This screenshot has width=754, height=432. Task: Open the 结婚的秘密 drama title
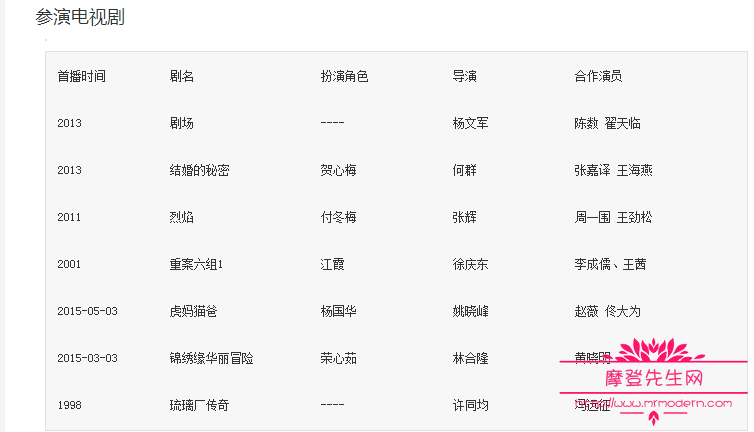point(199,170)
